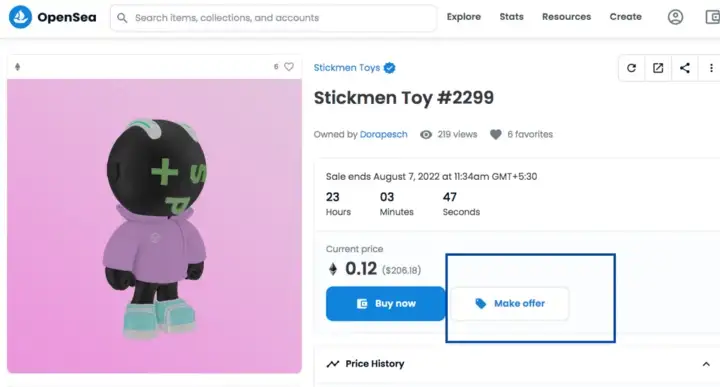The height and width of the screenshot is (387, 720).
Task: Favorite the item with the heart outline
Action: click(x=289, y=67)
